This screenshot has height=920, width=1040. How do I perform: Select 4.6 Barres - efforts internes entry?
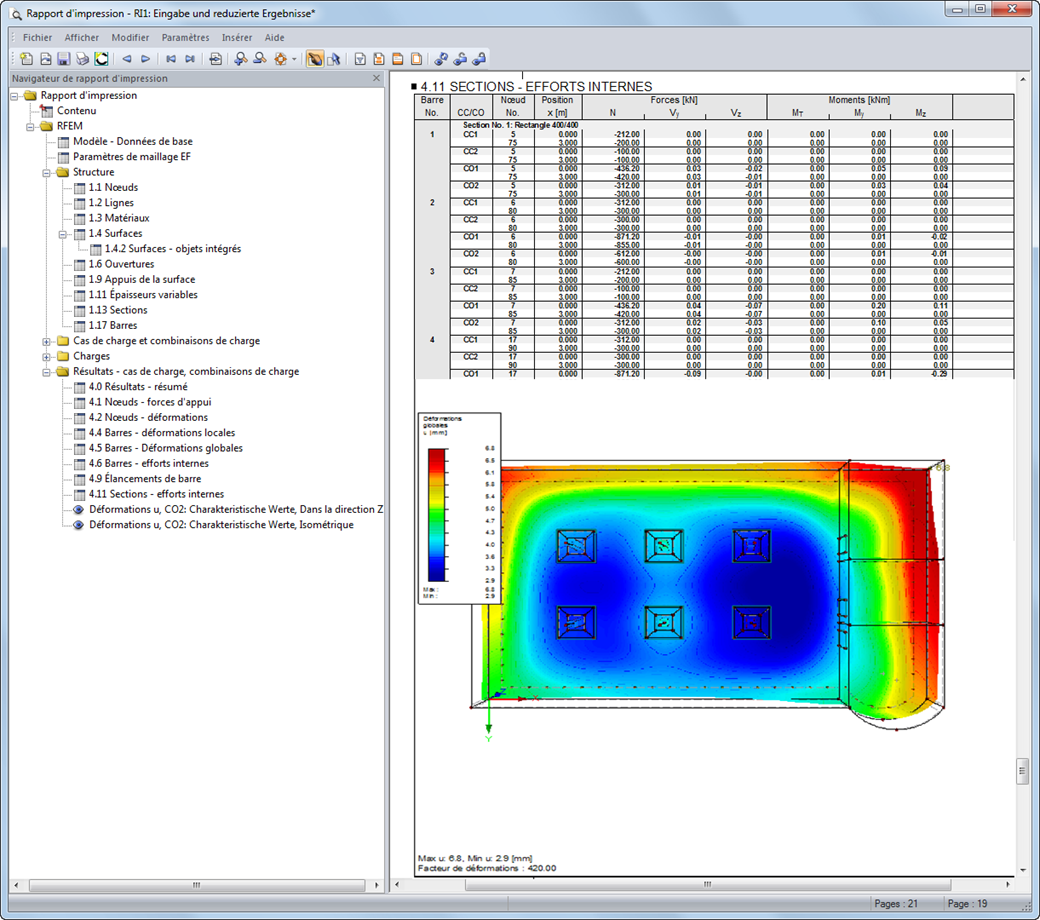coord(149,464)
